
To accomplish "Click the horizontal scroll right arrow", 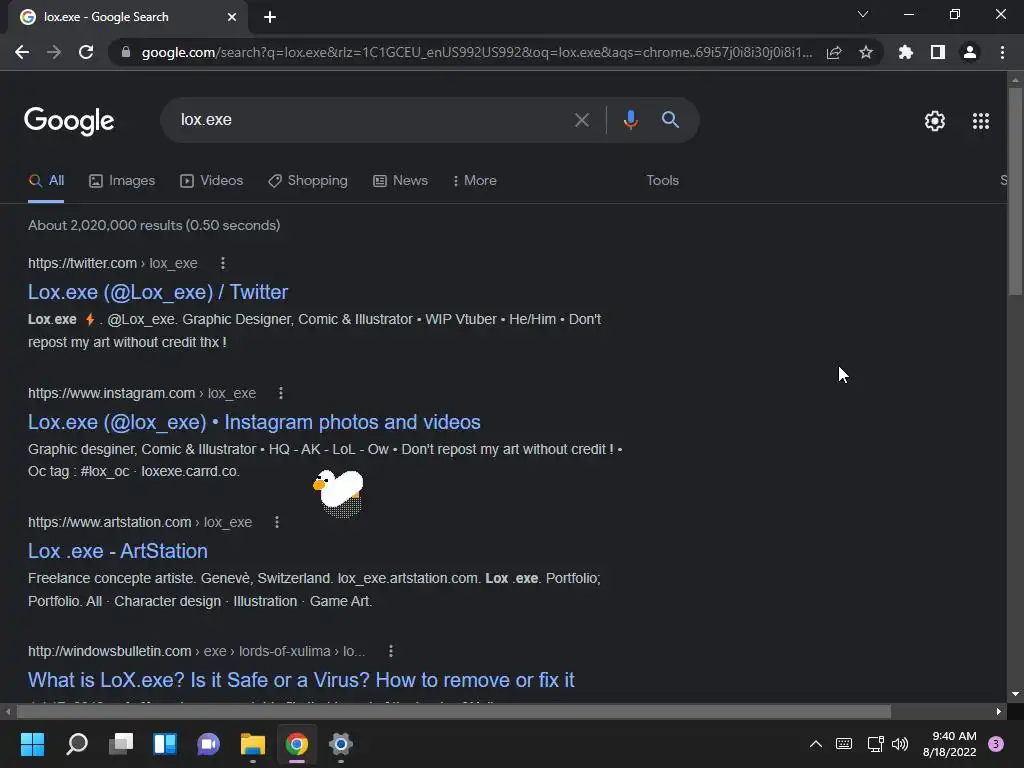I will (x=999, y=711).
